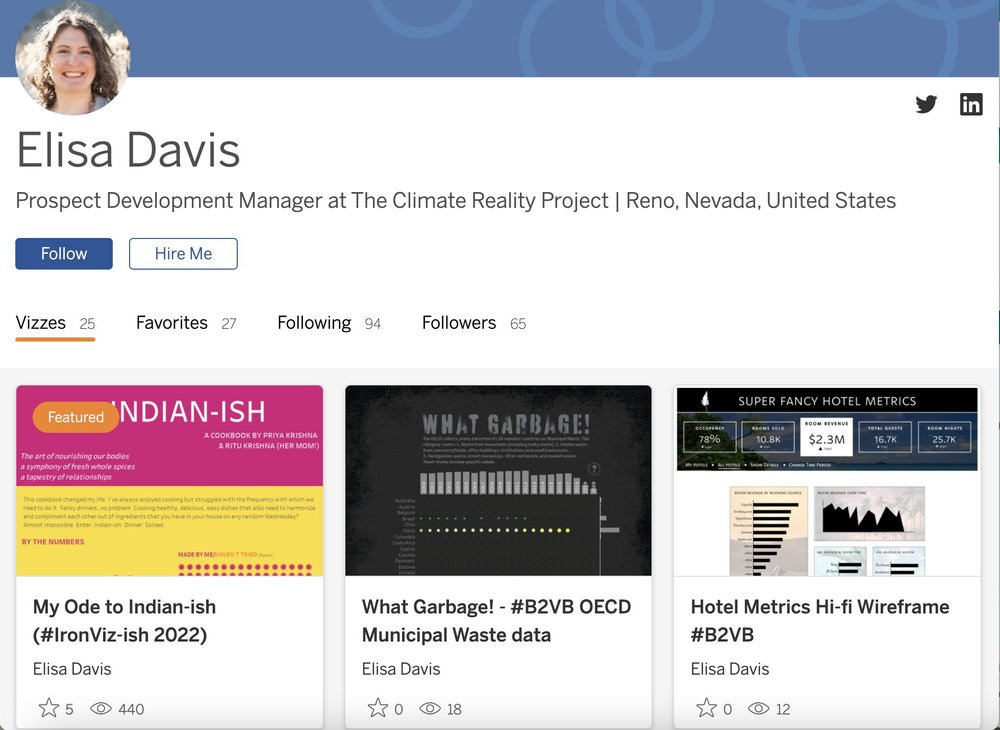
Task: Click the Elisa Davis profile name heading
Action: pos(128,150)
